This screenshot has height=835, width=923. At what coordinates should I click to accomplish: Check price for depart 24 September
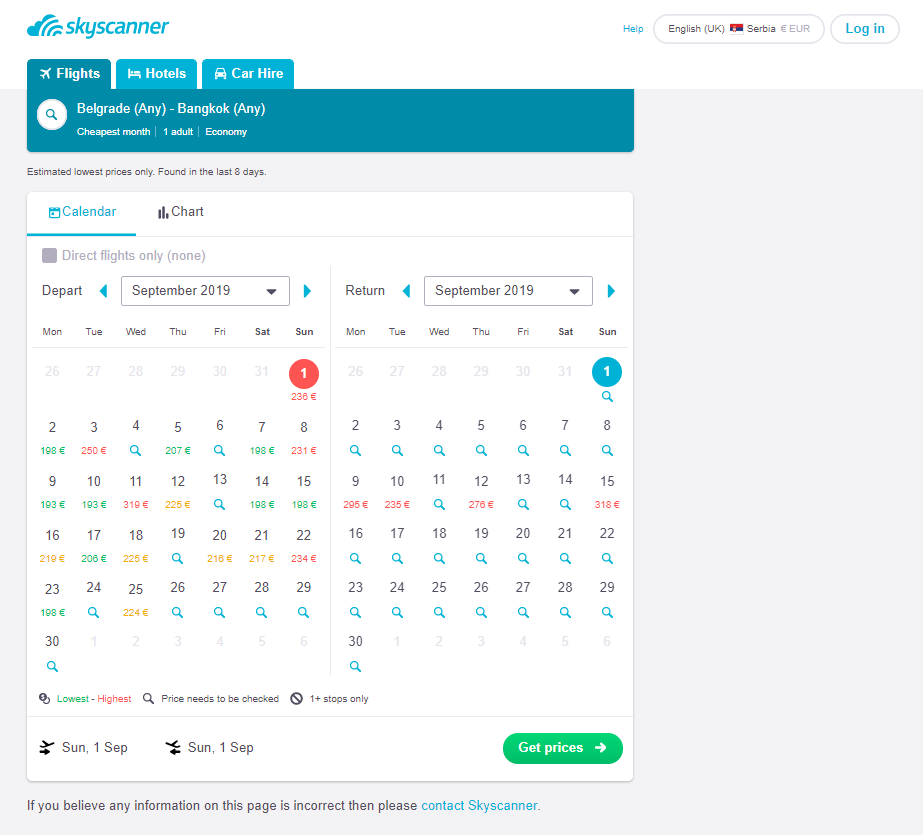(x=94, y=612)
